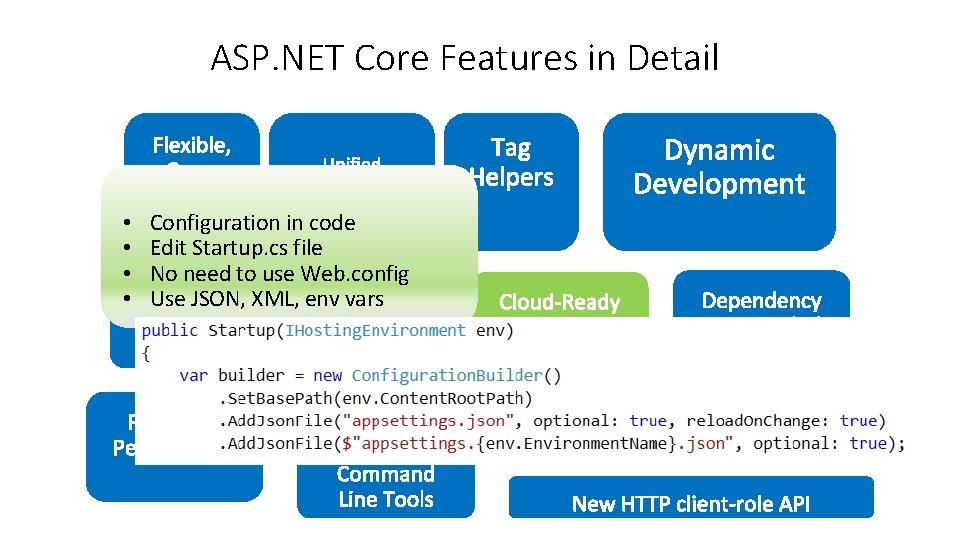Select the AddJsonFile line with env.EnvironmentName
This screenshot has width=960, height=540.
coord(561,443)
